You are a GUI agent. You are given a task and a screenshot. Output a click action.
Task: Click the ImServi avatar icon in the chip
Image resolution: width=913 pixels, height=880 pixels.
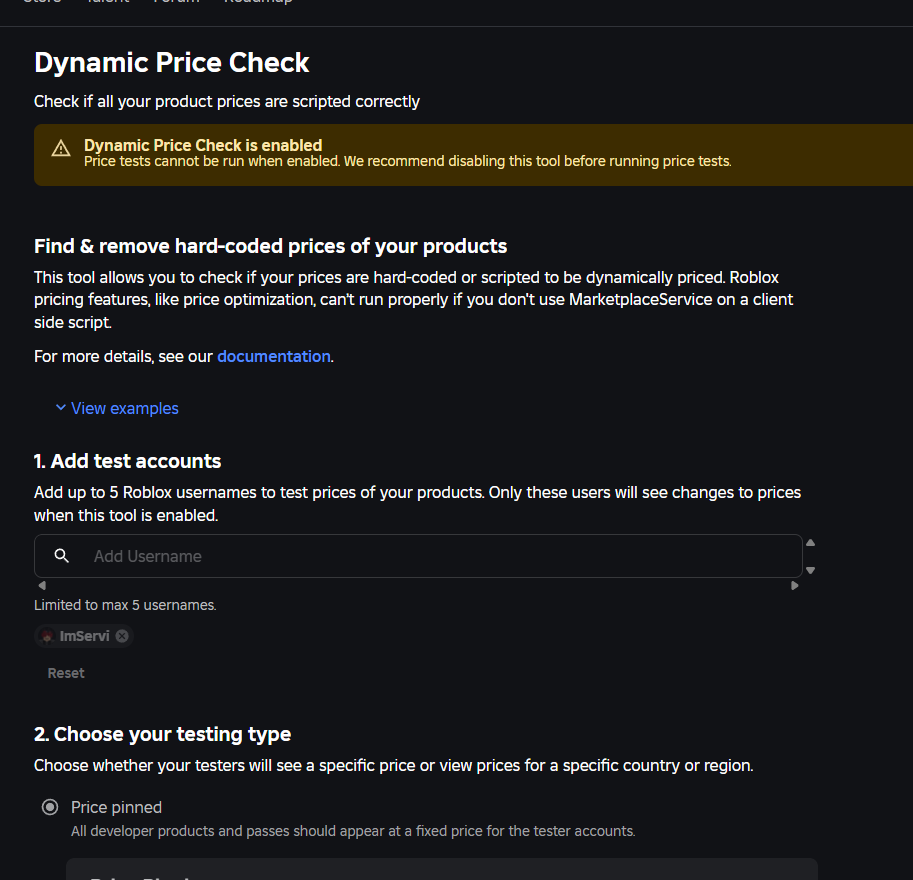click(47, 636)
